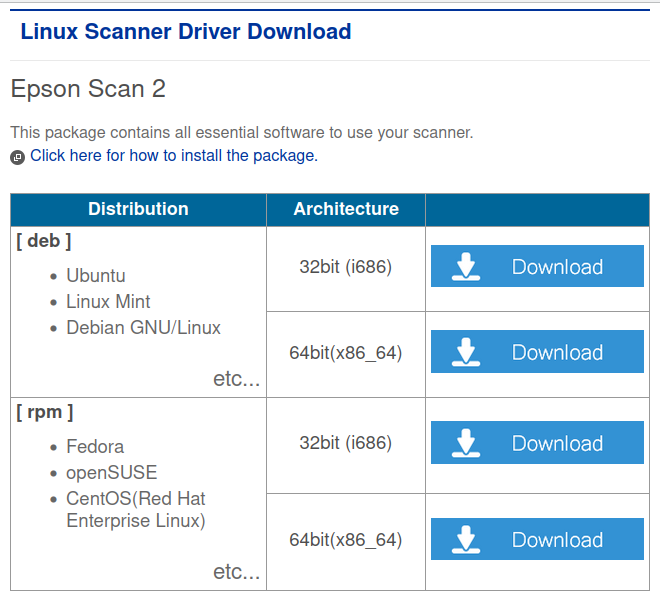
Task: Select the 'Linux Scanner Driver Download' heading
Action: coord(186,32)
